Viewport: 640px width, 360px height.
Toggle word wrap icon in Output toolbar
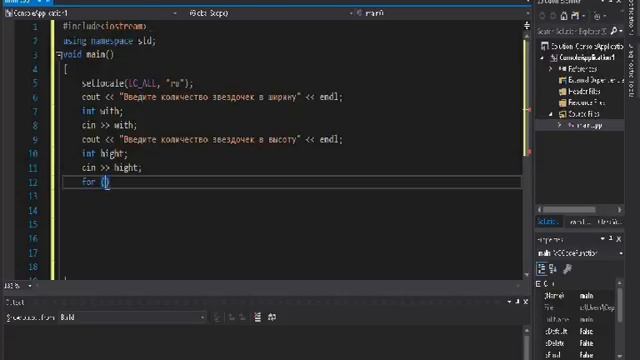pos(272,317)
